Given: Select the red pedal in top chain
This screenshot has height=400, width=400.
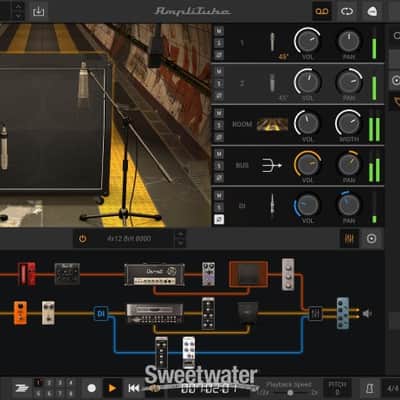Looking at the screenshot, I should (27, 274).
